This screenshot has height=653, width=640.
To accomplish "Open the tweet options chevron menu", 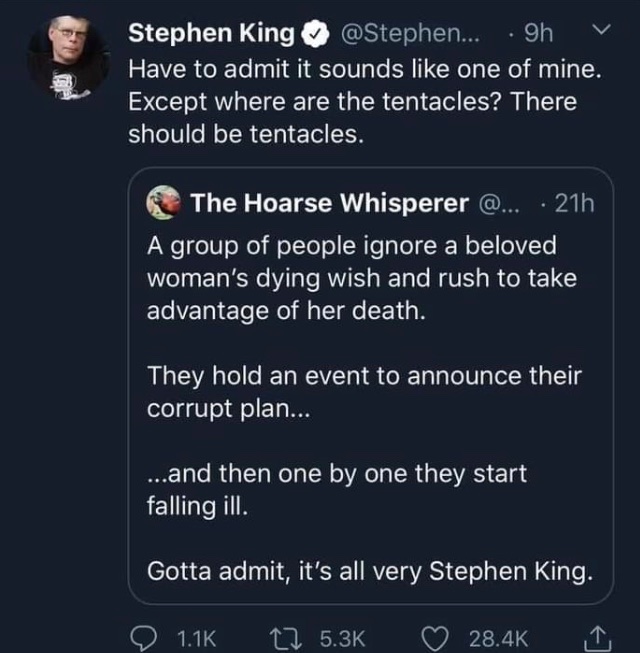I will pos(599,33).
